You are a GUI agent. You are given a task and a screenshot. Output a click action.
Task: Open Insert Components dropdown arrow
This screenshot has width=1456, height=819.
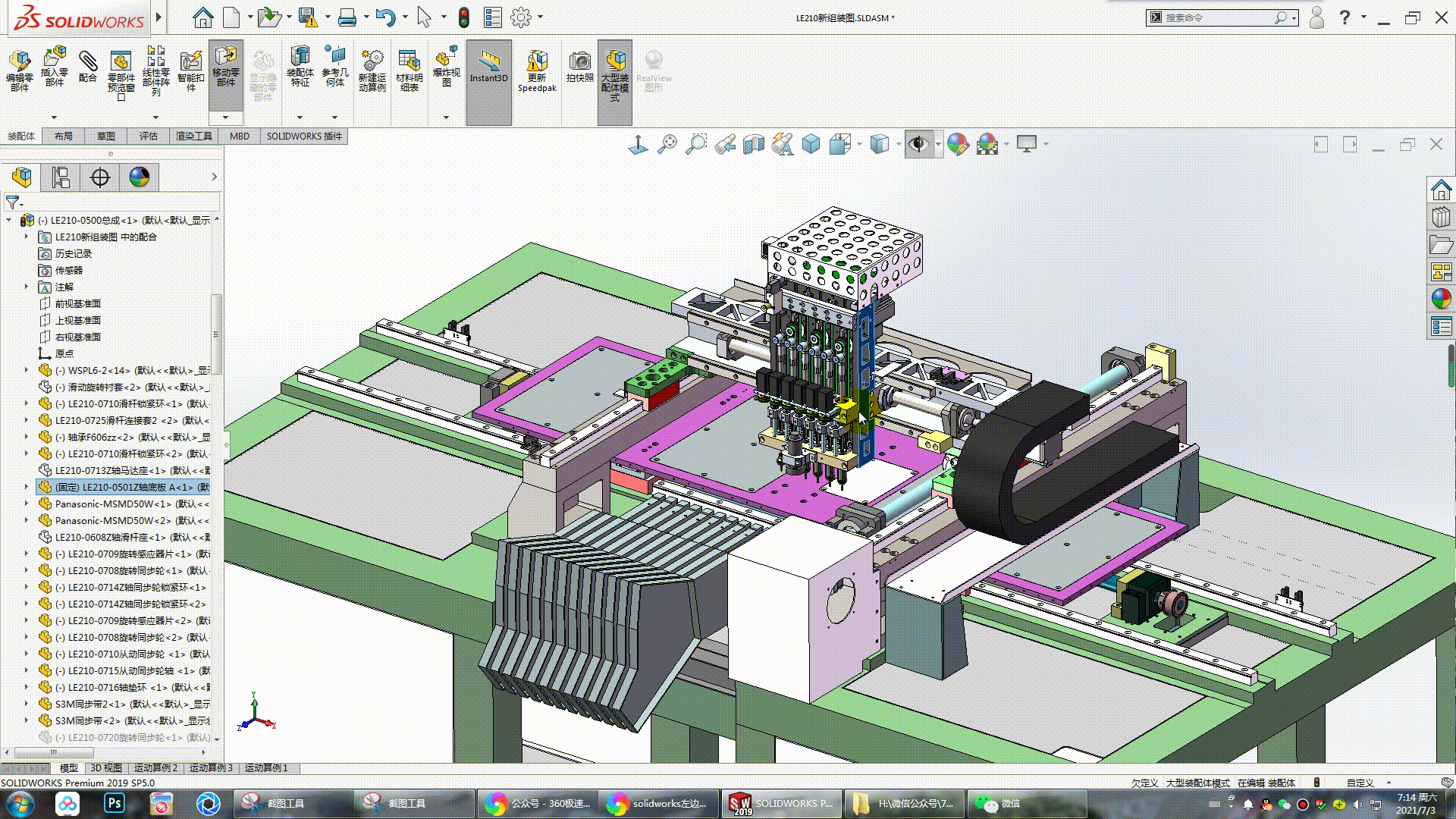tap(54, 118)
